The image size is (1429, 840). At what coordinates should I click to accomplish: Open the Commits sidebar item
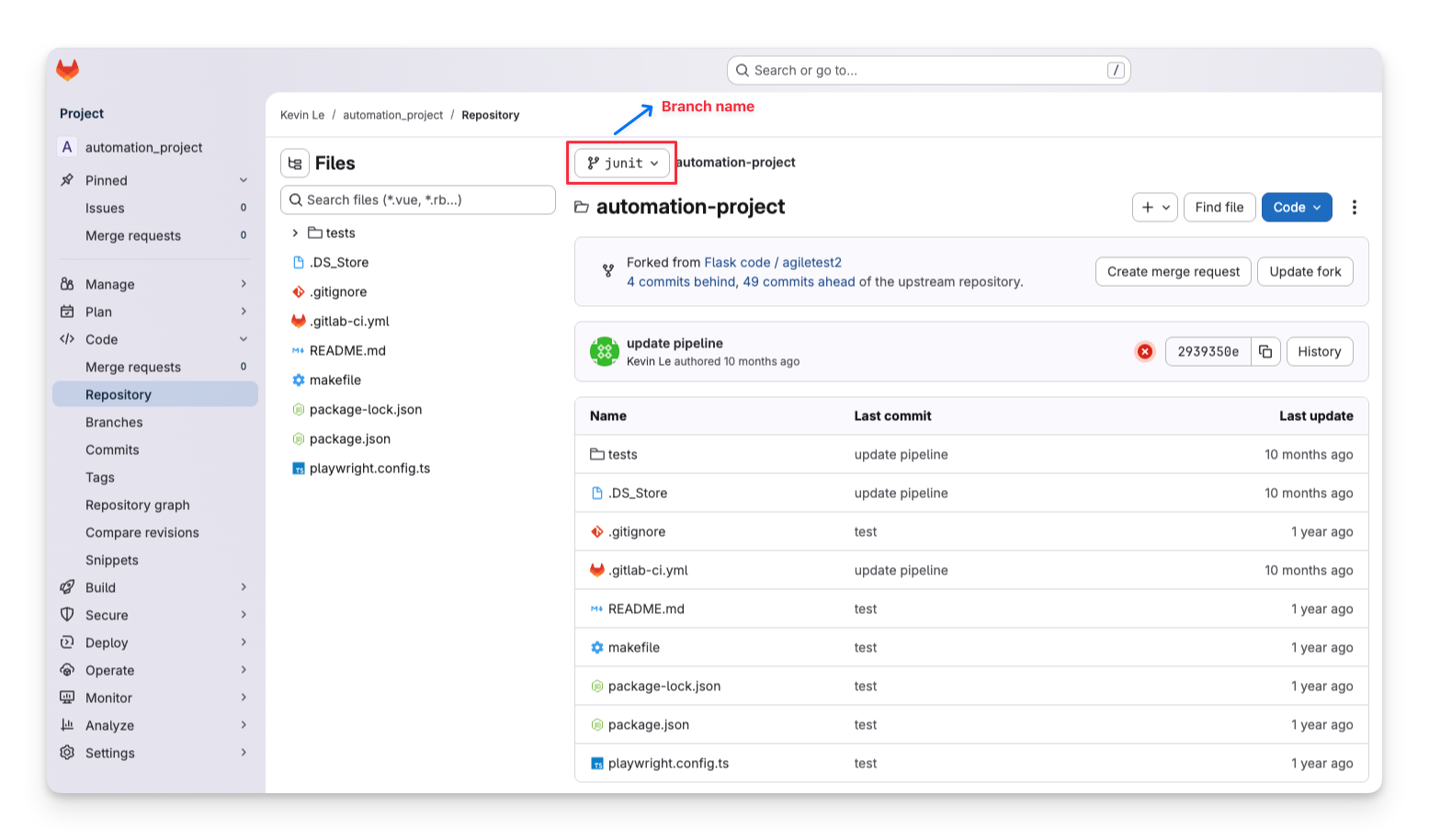click(111, 449)
